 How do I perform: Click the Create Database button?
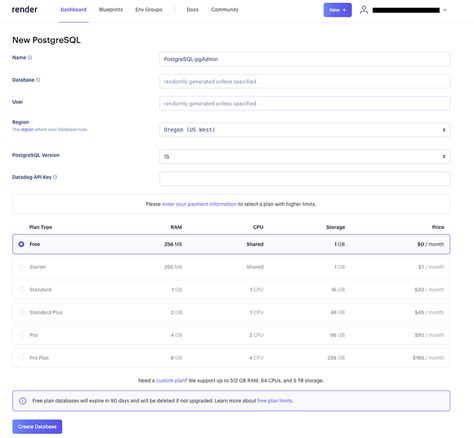[x=37, y=427]
